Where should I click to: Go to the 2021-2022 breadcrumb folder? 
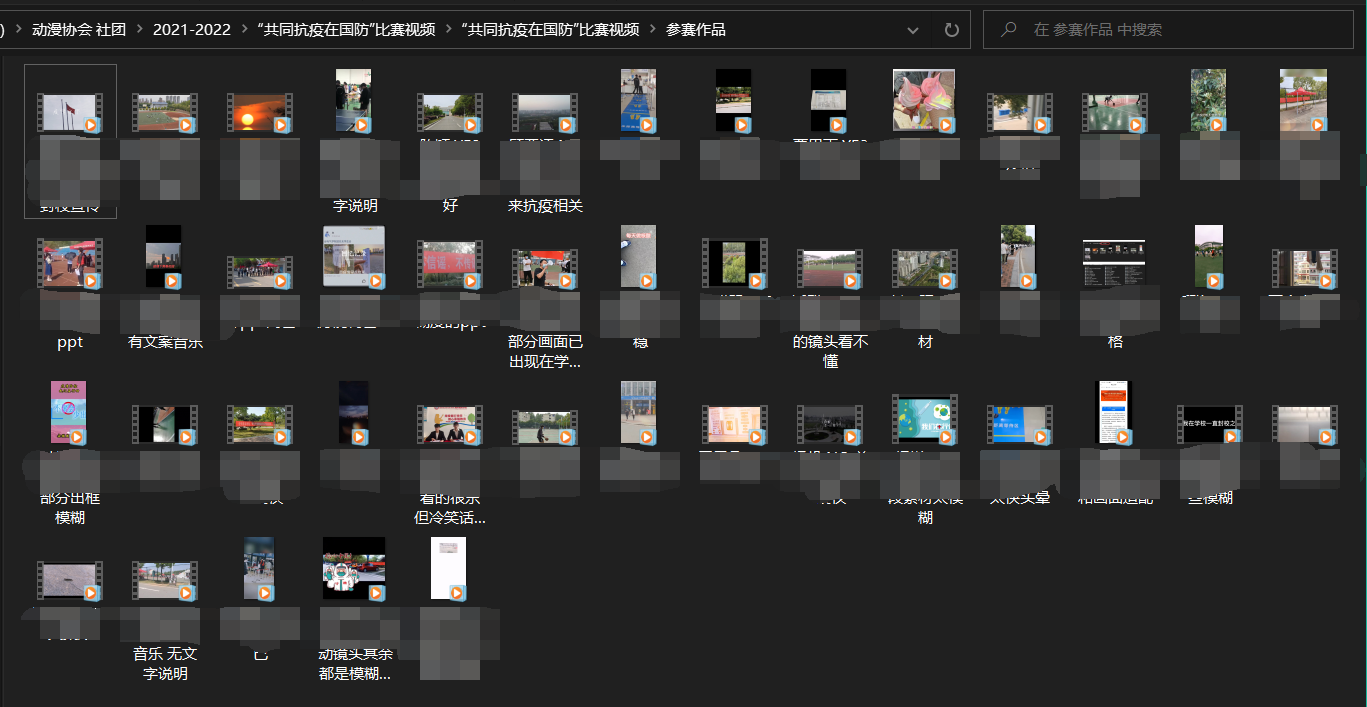tap(192, 30)
